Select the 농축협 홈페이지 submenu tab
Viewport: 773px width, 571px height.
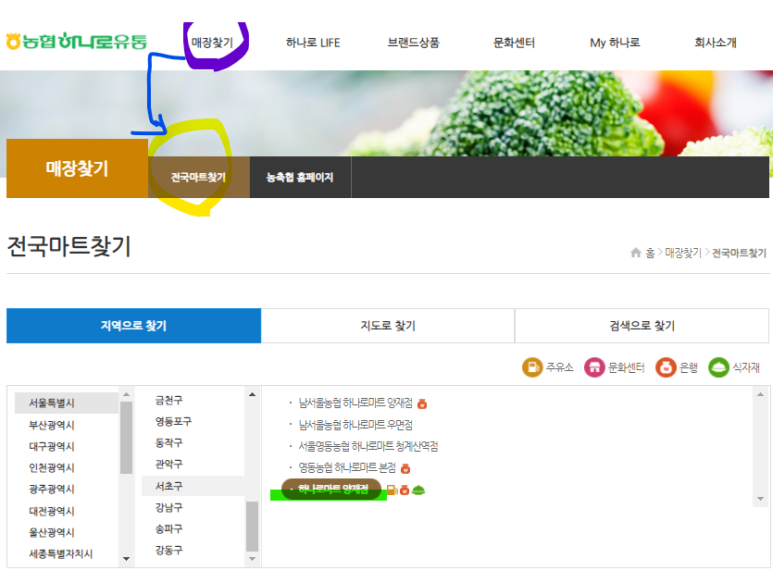pos(300,177)
